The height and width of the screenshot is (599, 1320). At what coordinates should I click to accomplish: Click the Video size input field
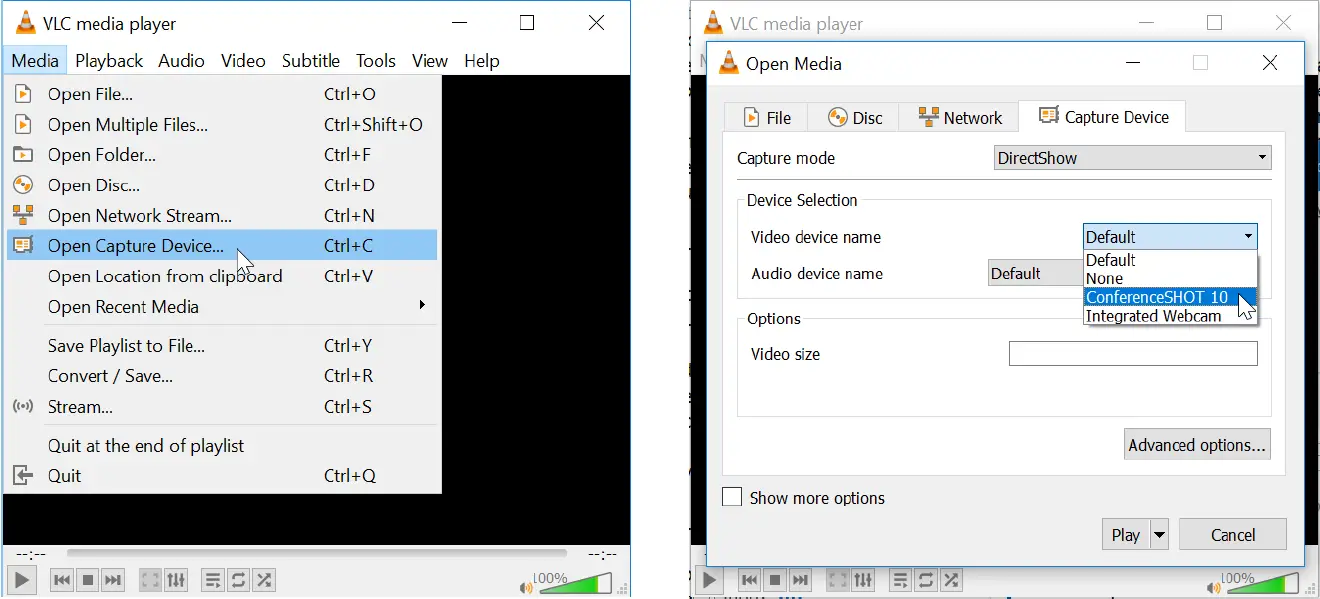pyautogui.click(x=1133, y=354)
